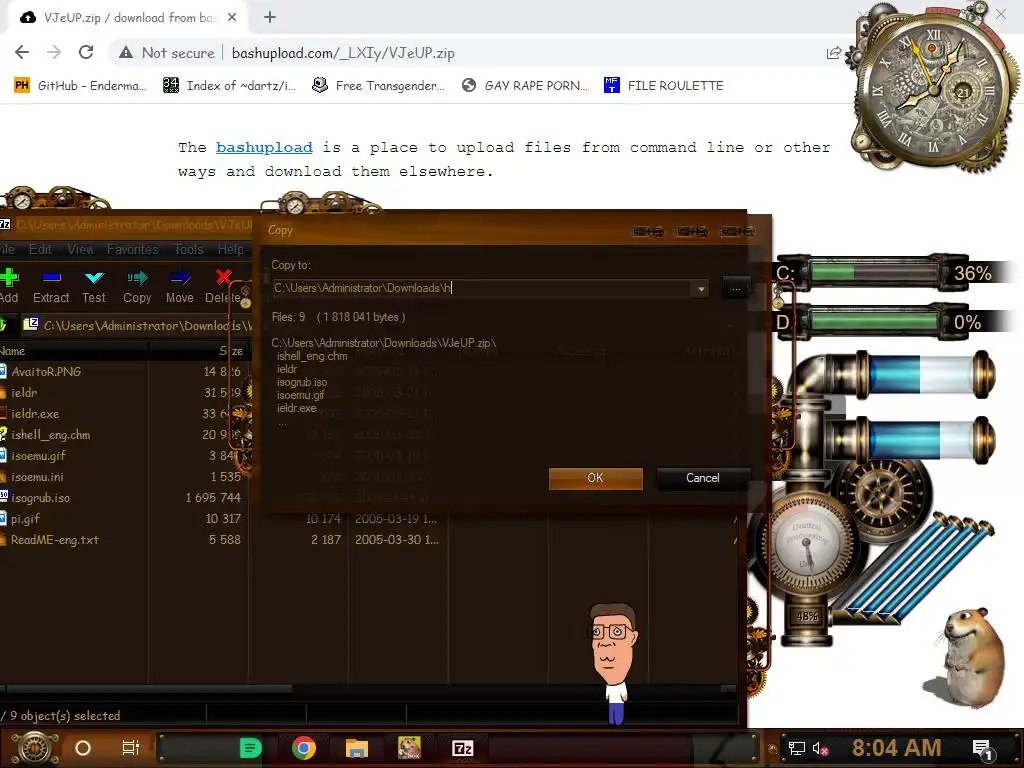Open 7-Zip taskbar icon

[462, 748]
